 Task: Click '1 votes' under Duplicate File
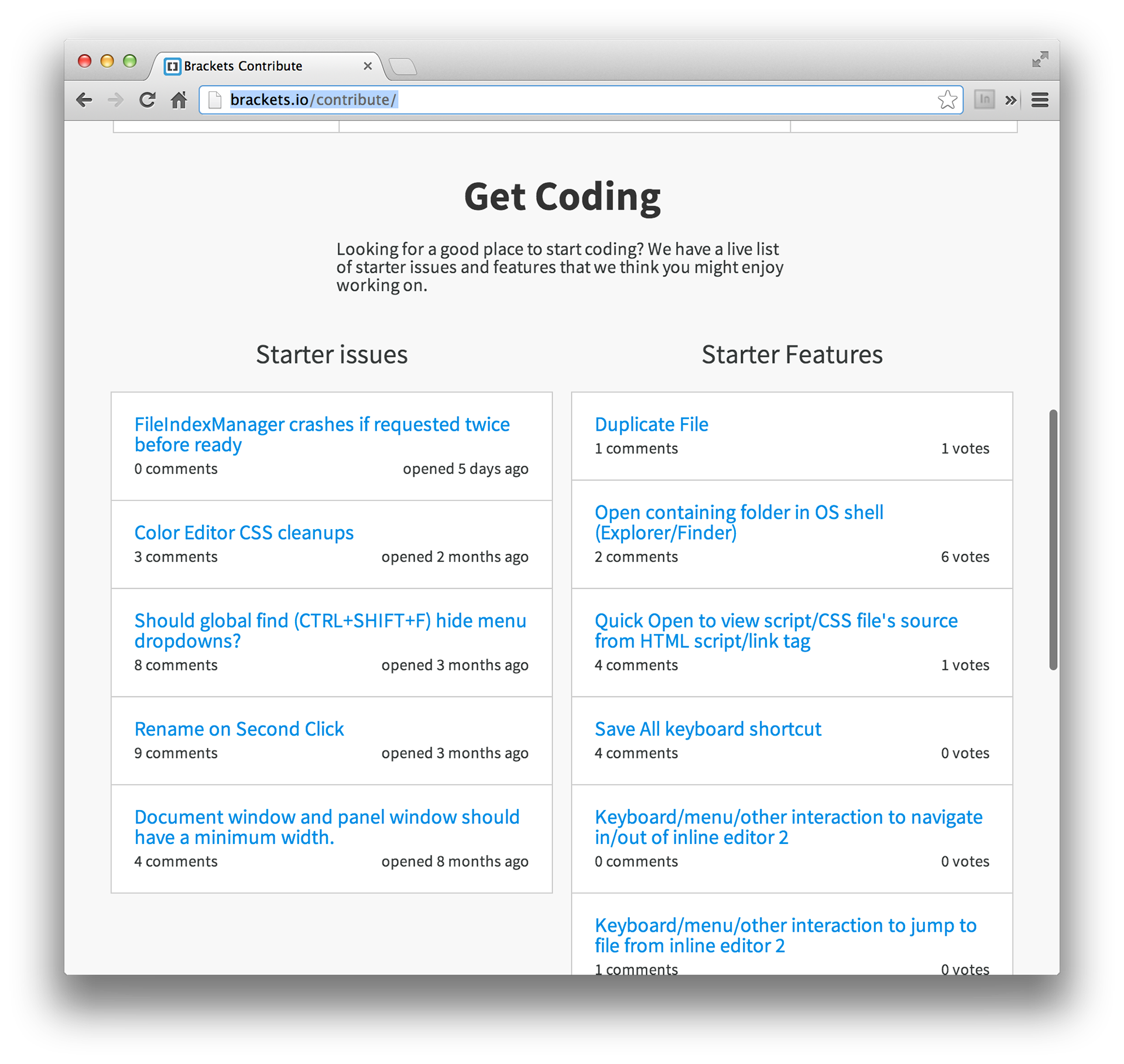tap(965, 448)
